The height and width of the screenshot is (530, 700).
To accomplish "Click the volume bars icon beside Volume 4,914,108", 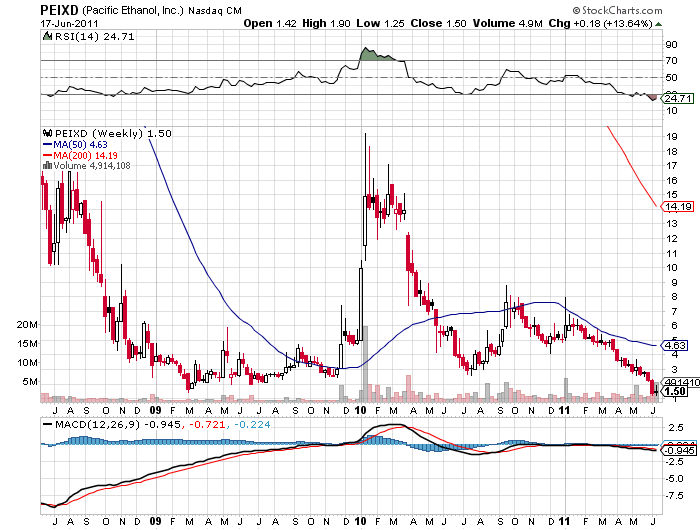I will pos(47,166).
